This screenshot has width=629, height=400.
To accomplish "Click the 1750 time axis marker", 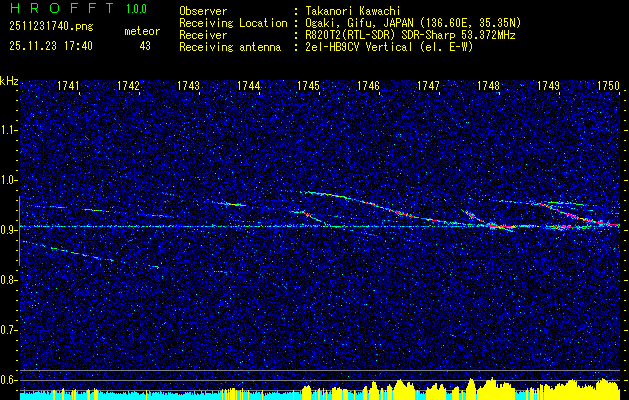I will coord(608,86).
